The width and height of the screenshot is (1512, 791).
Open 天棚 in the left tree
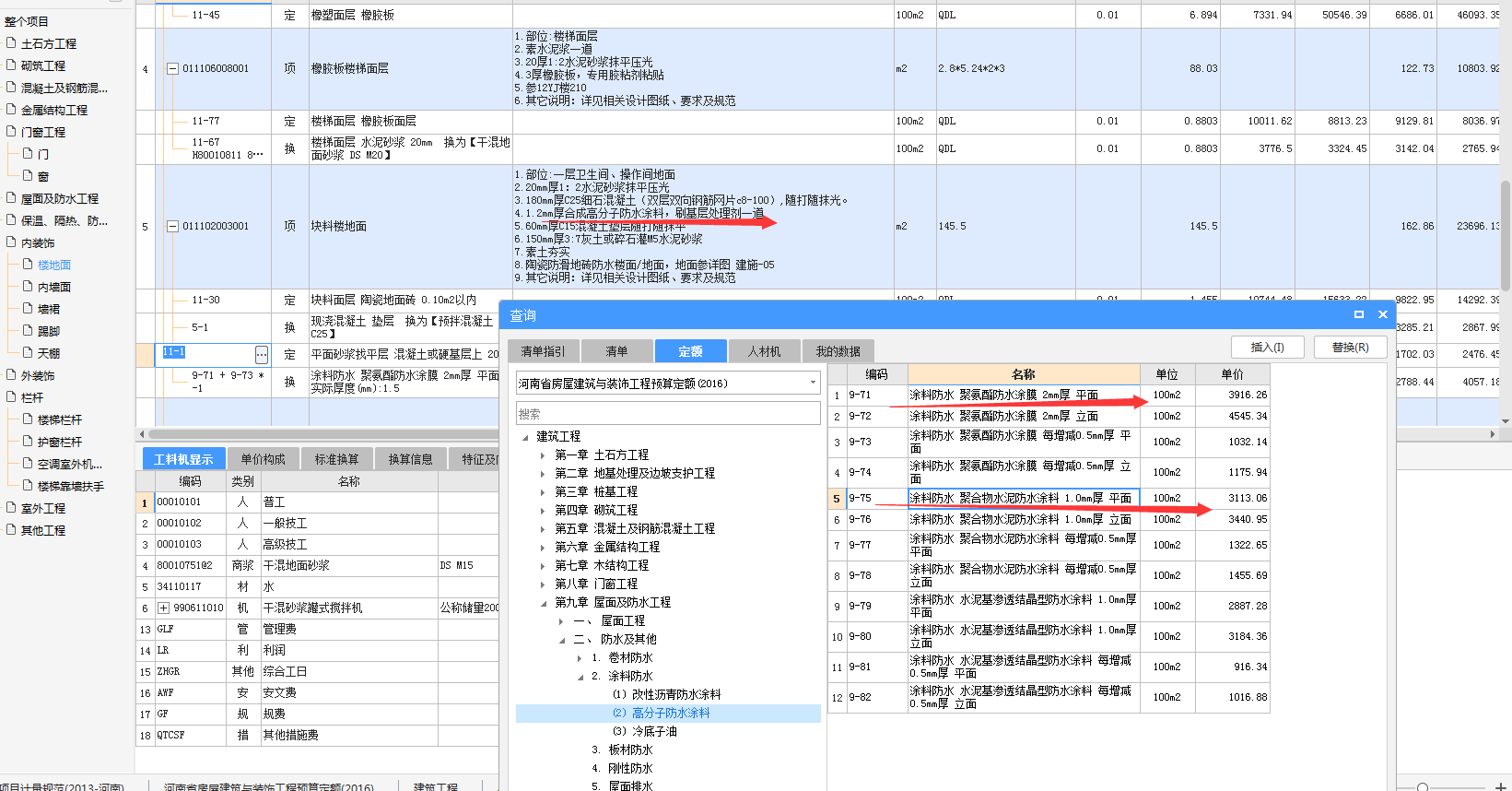48,353
